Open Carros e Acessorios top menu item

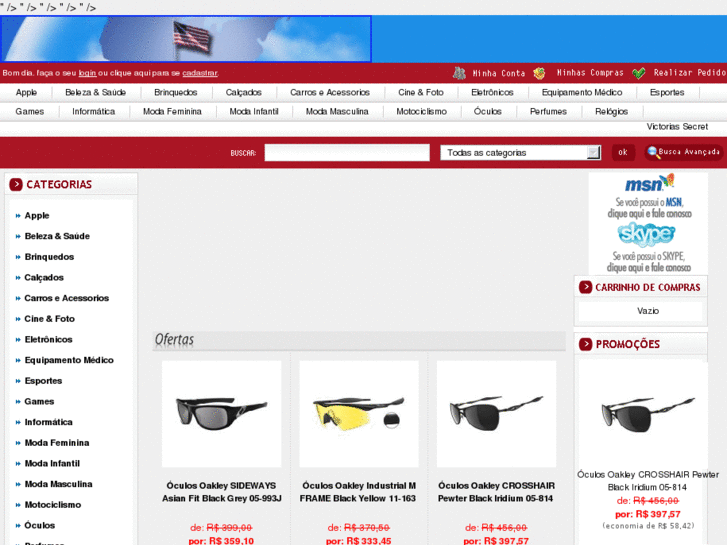(330, 92)
